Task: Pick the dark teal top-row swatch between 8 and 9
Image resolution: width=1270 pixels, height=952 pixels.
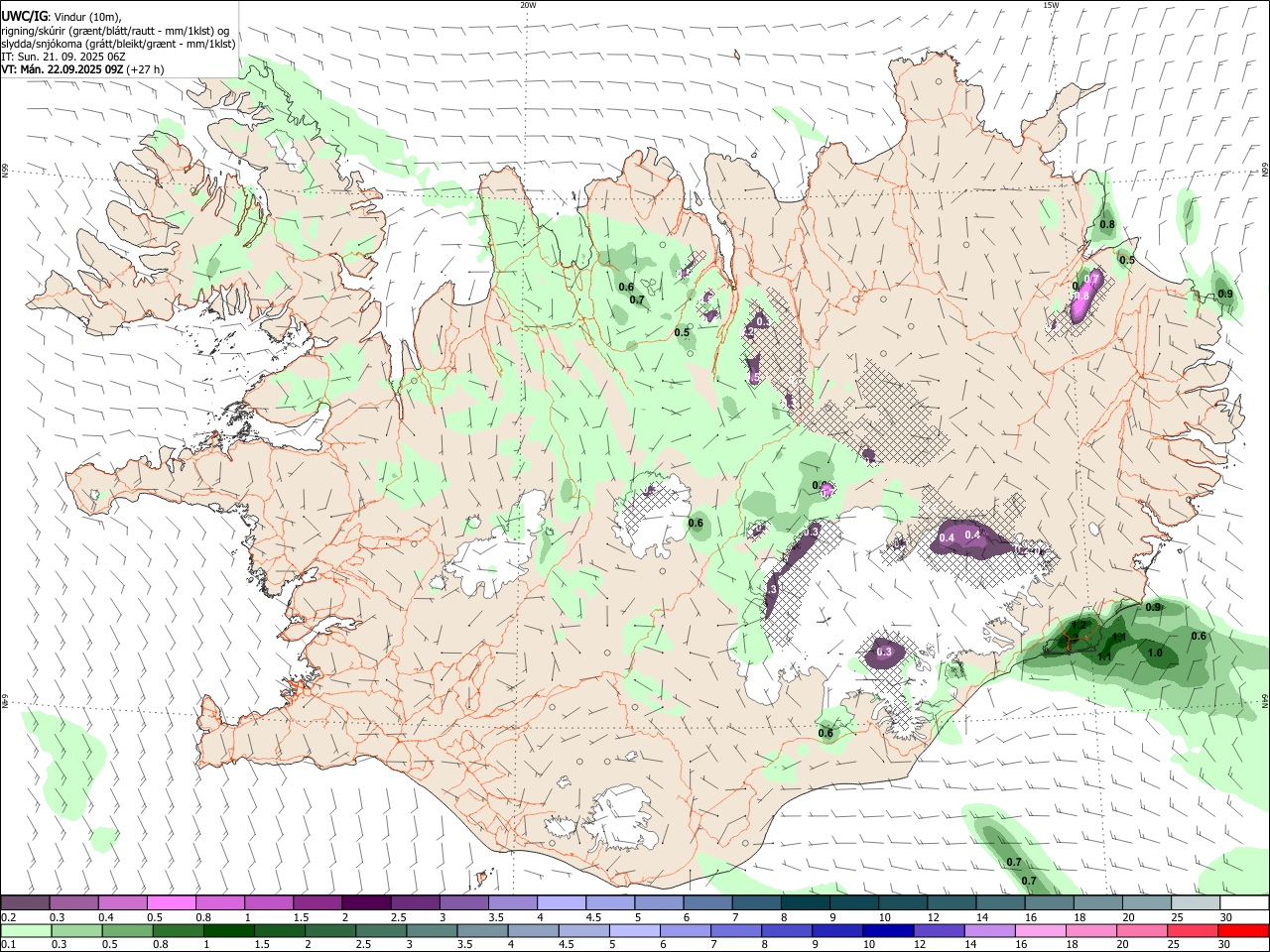Action: (805, 902)
